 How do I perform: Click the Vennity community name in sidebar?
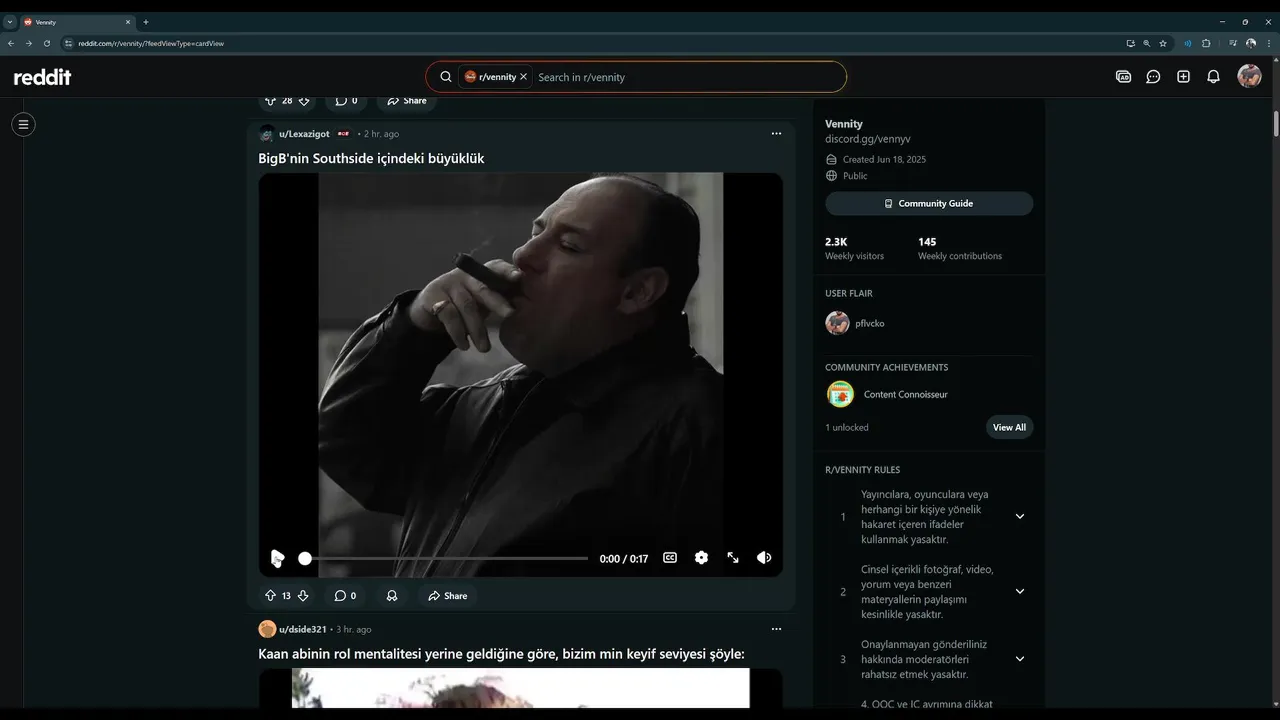point(844,124)
